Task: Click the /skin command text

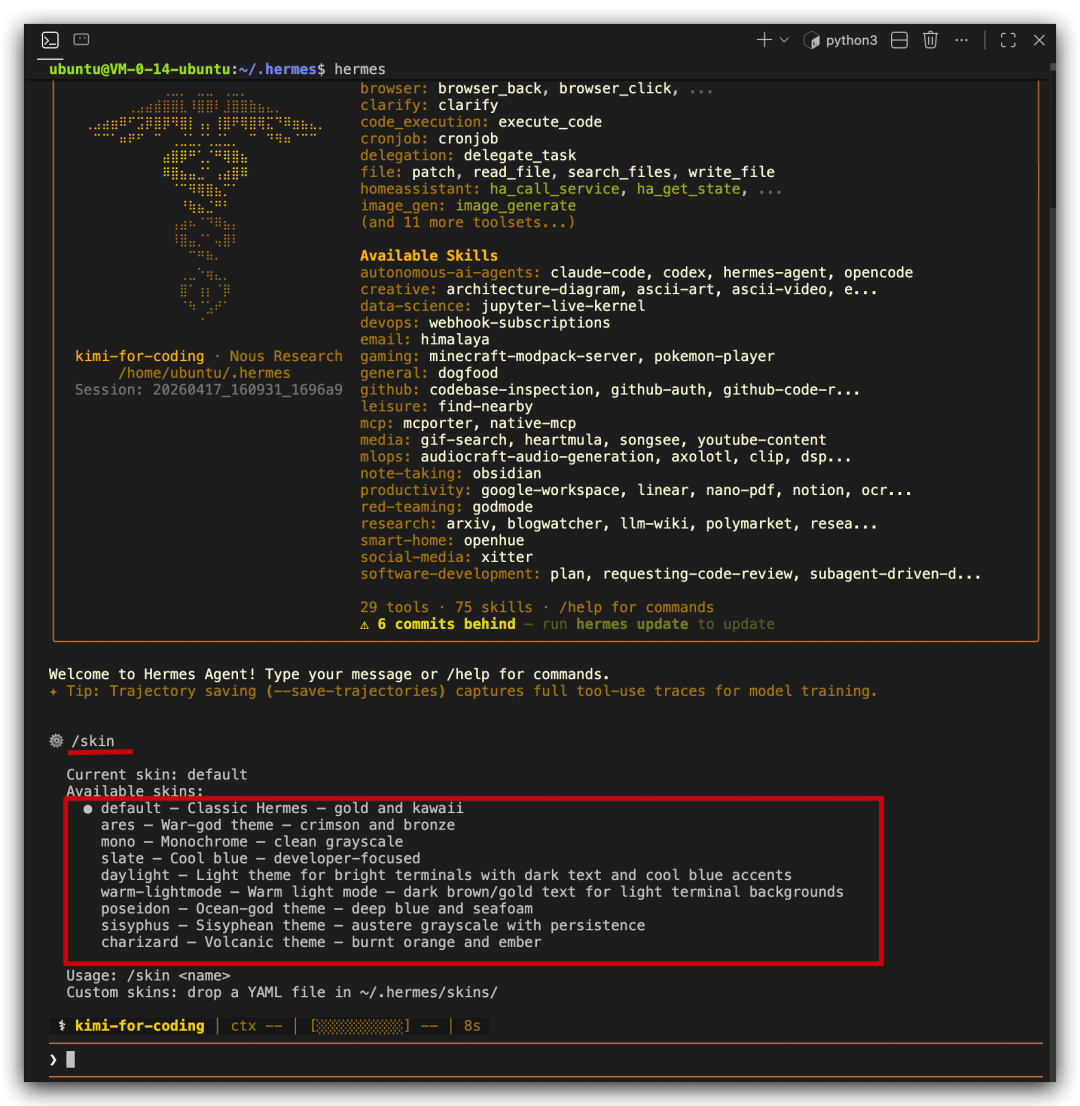Action: tap(93, 741)
